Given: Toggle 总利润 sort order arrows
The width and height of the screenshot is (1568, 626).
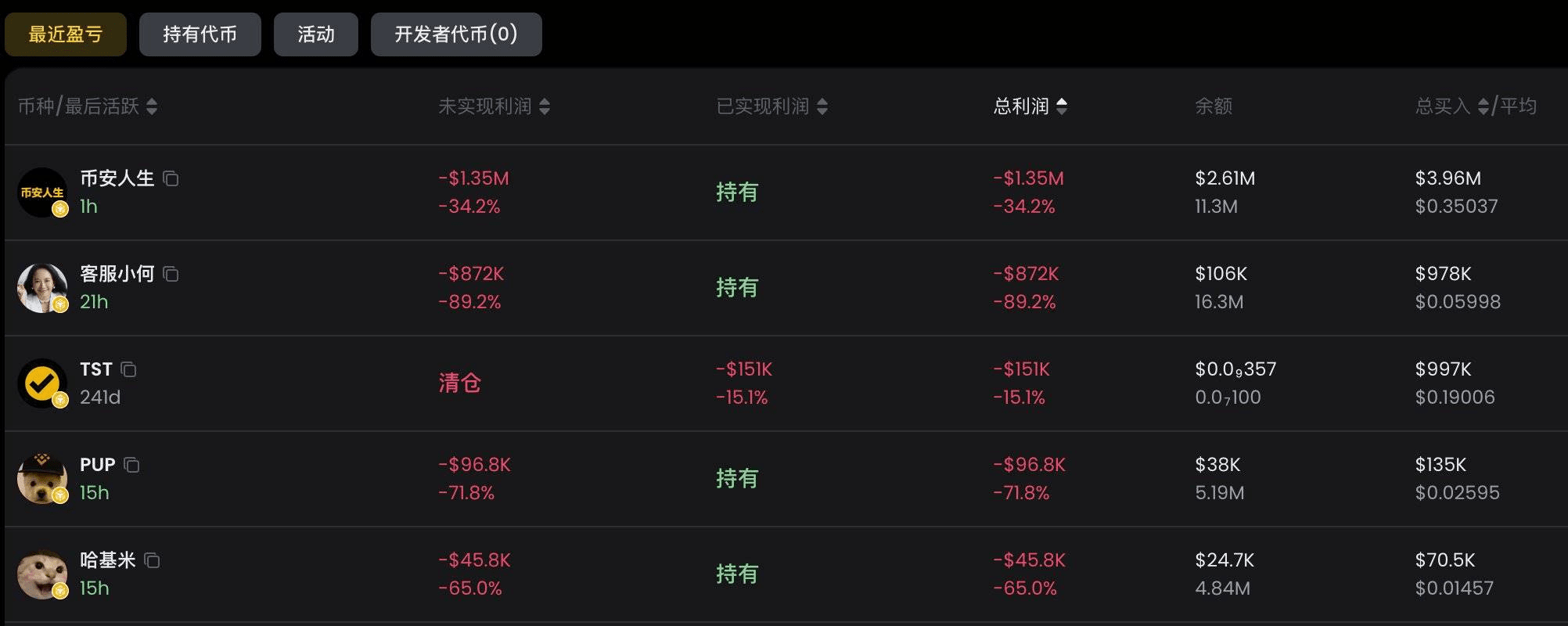Looking at the screenshot, I should tap(1062, 106).
